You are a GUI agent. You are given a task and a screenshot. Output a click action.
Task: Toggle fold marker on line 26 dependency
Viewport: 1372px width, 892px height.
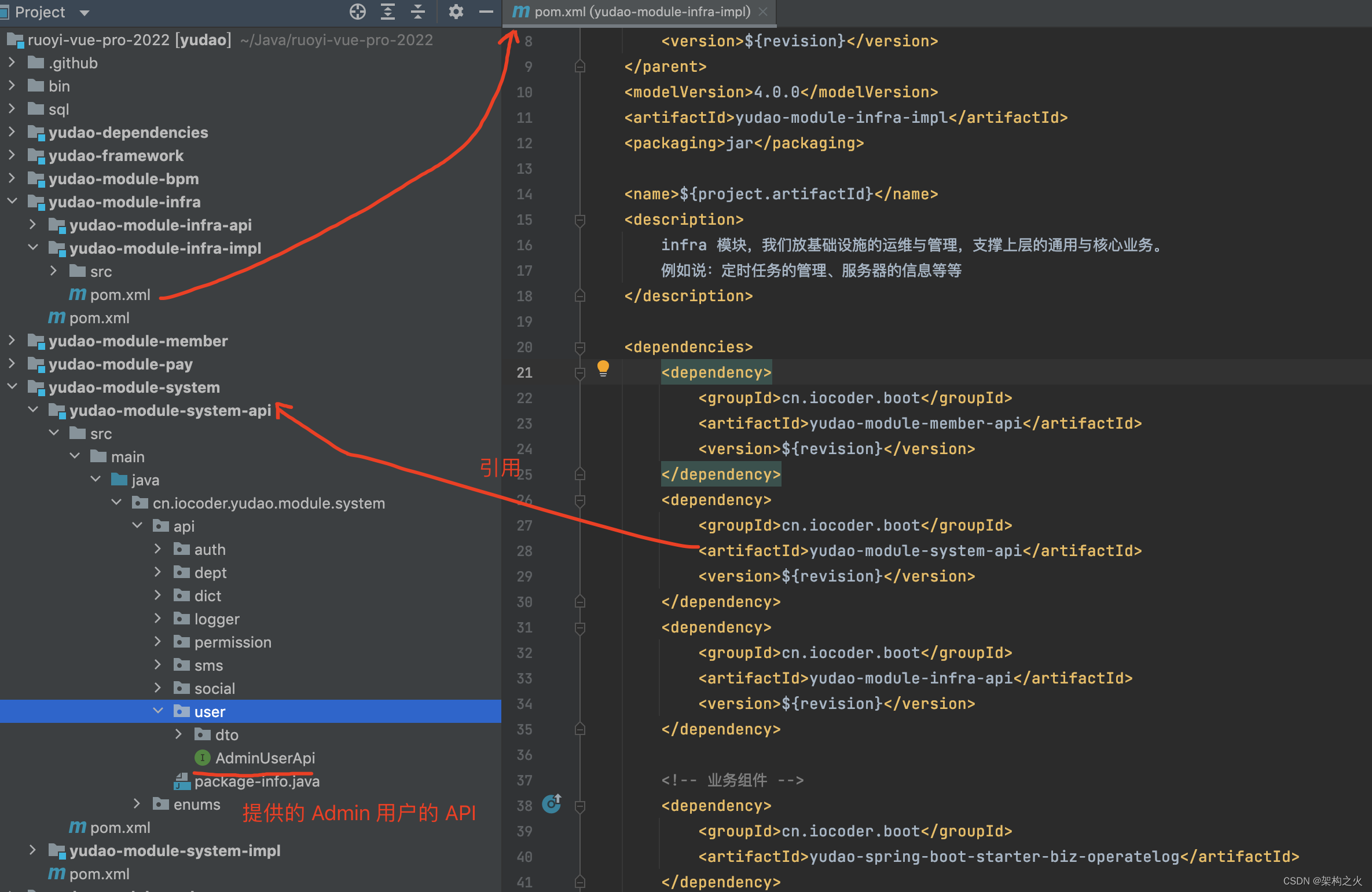579,500
